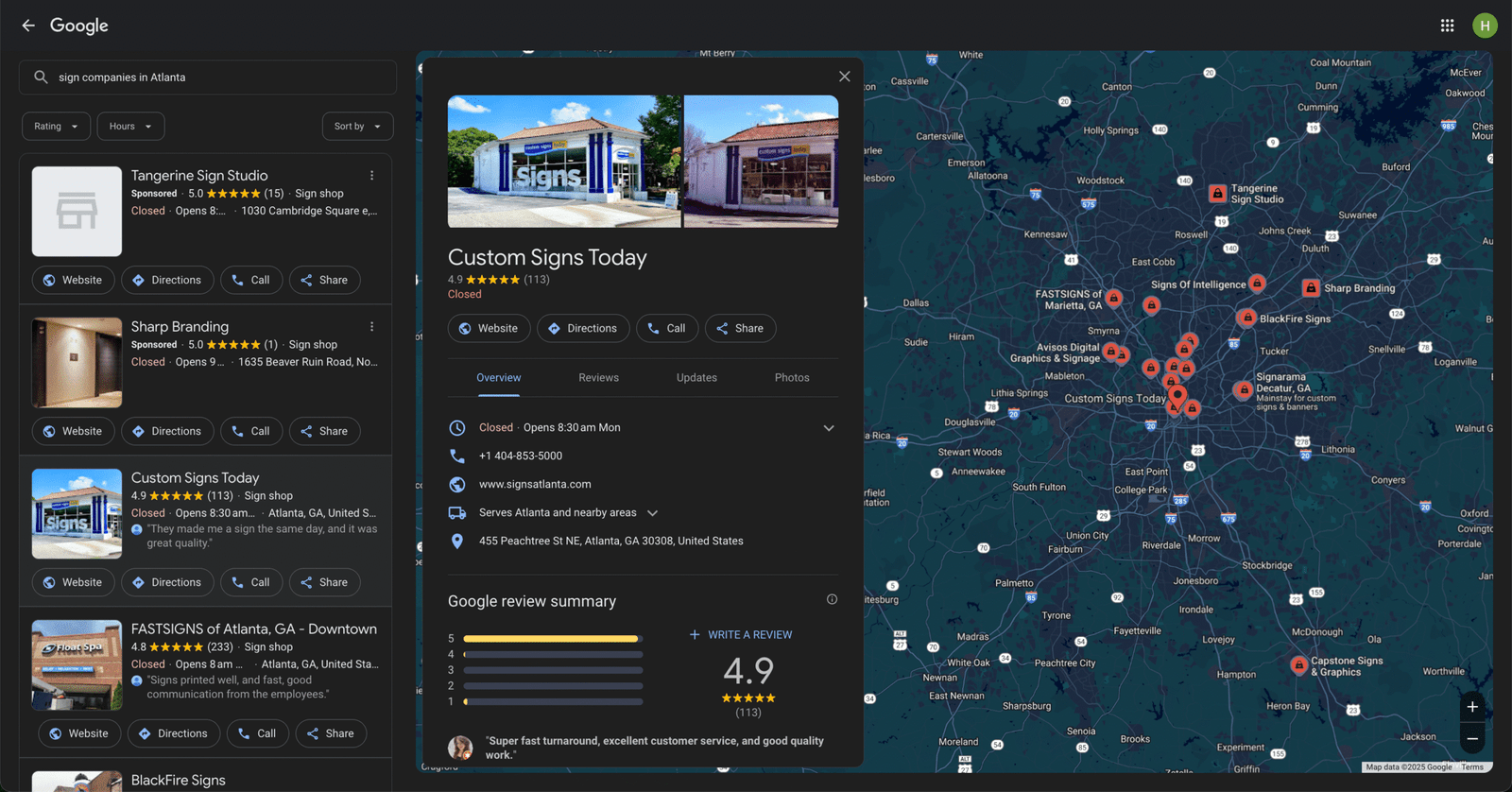
Task: Share the Sharp Branding listing
Action: [324, 432]
